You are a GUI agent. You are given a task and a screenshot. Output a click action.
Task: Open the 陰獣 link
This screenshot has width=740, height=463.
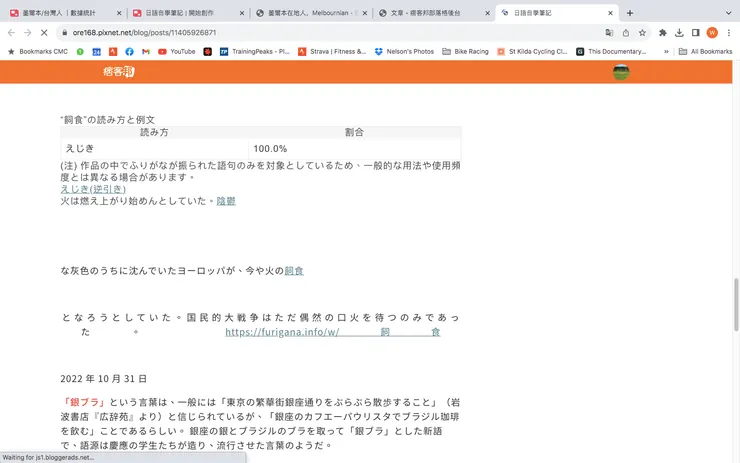[226, 201]
